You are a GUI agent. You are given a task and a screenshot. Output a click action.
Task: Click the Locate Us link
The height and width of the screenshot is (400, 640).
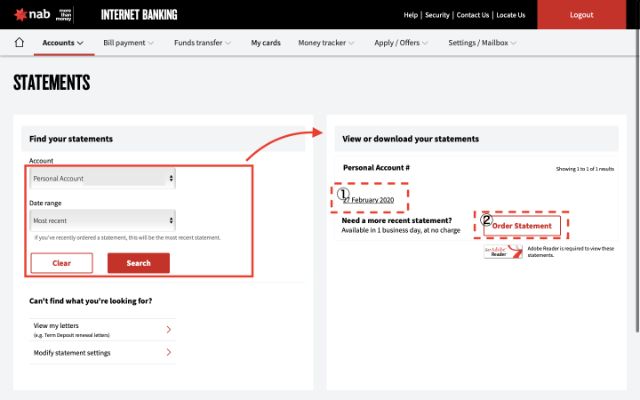point(511,15)
